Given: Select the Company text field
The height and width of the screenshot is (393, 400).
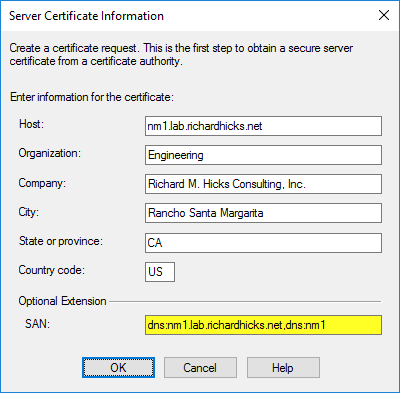Looking at the screenshot, I should (263, 184).
